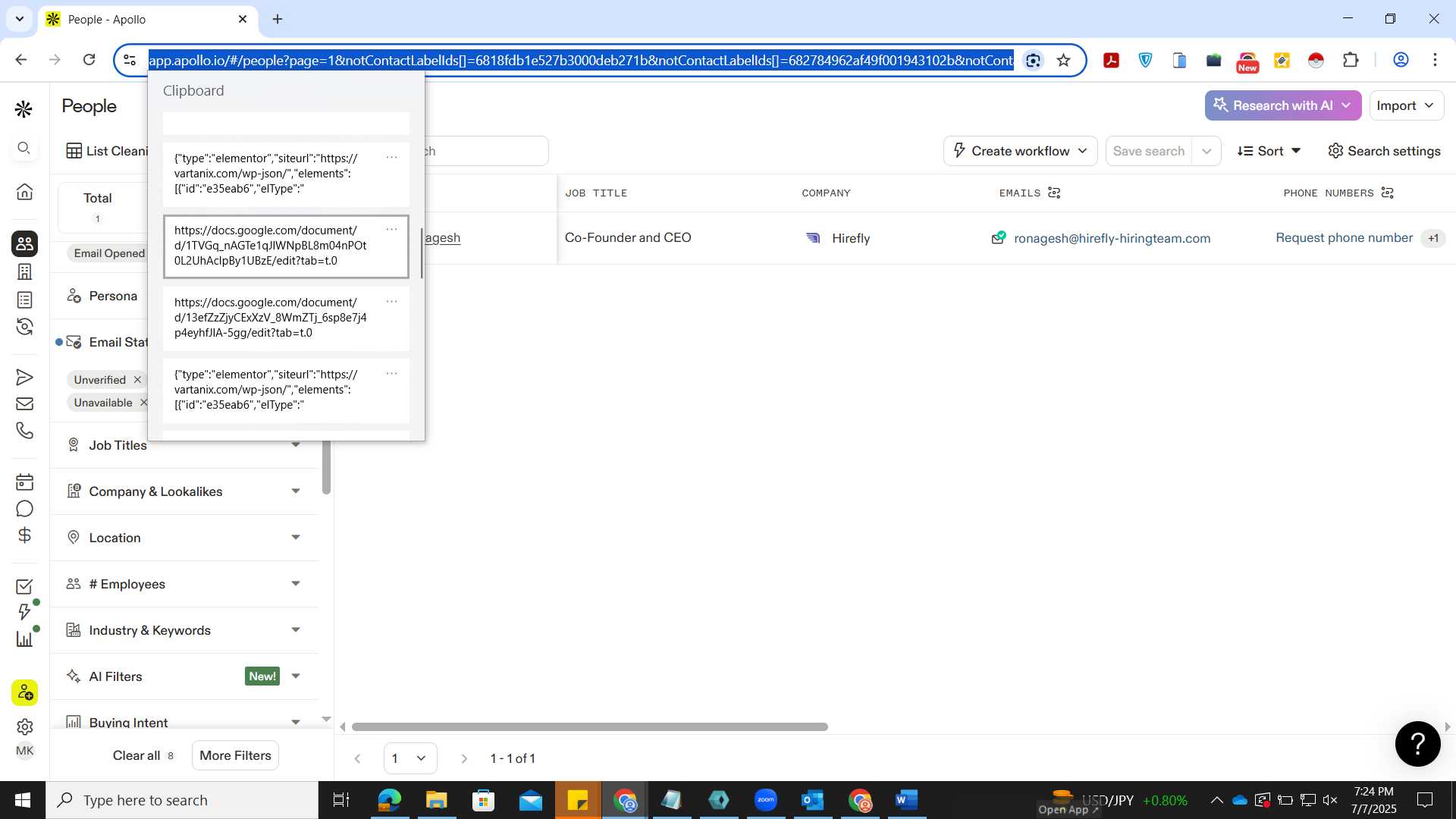Open Meetings calendar icon in sidebar
The width and height of the screenshot is (1456, 819).
click(x=24, y=482)
